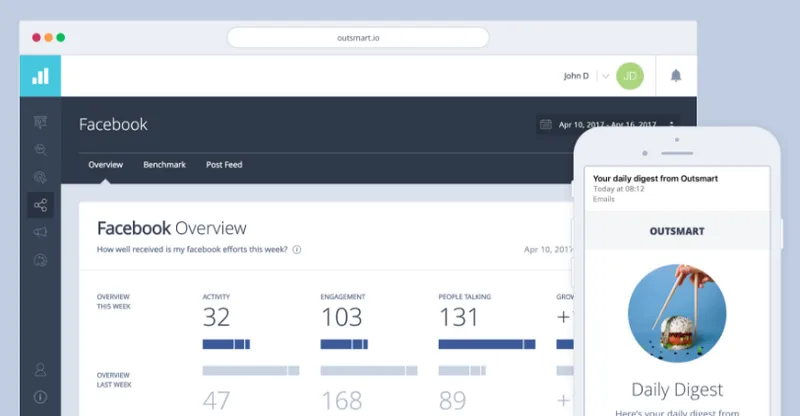Click the Outsmart bar-chart logo
This screenshot has width=800, height=416.
pyautogui.click(x=40, y=76)
